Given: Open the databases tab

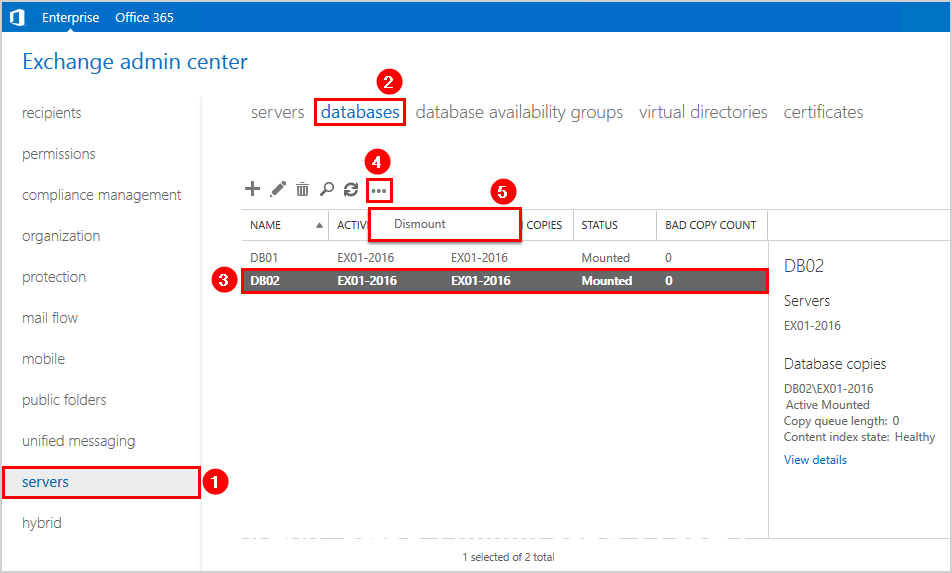Looking at the screenshot, I should tap(360, 112).
